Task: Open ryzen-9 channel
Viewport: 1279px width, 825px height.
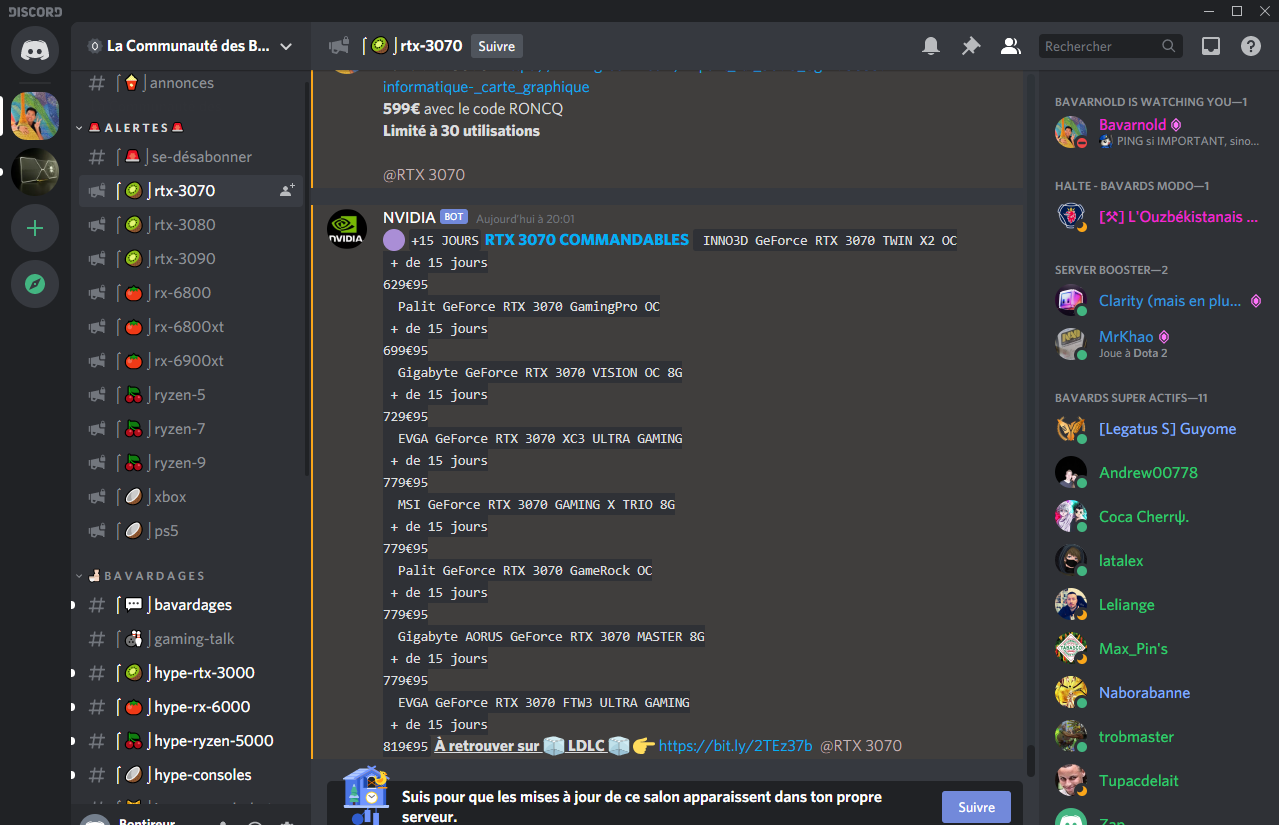Action: pyautogui.click(x=190, y=463)
